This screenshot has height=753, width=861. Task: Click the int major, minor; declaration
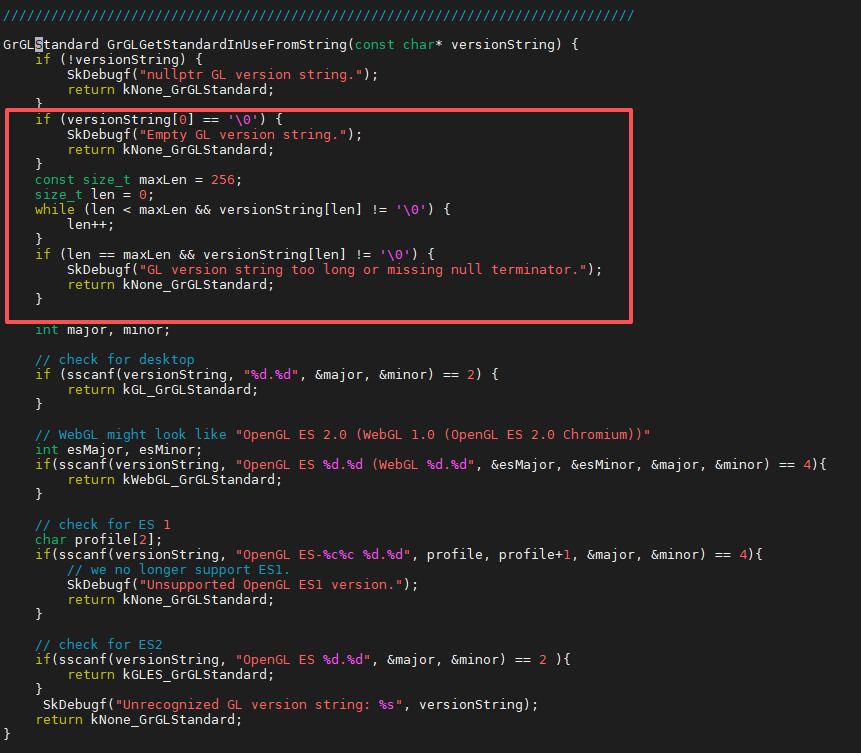coord(103,330)
